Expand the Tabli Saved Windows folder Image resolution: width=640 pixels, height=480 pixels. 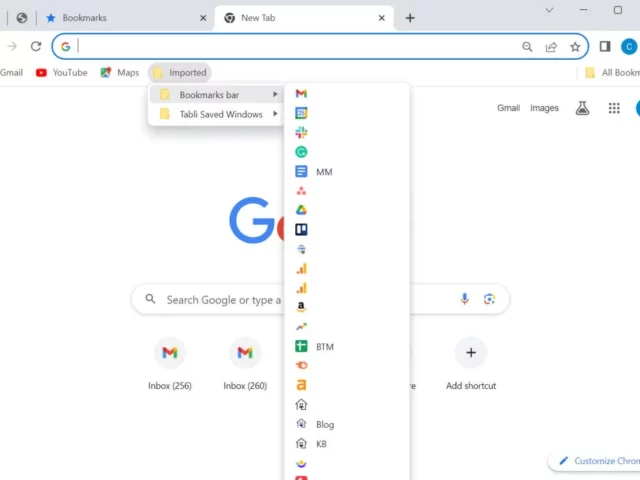click(216, 114)
